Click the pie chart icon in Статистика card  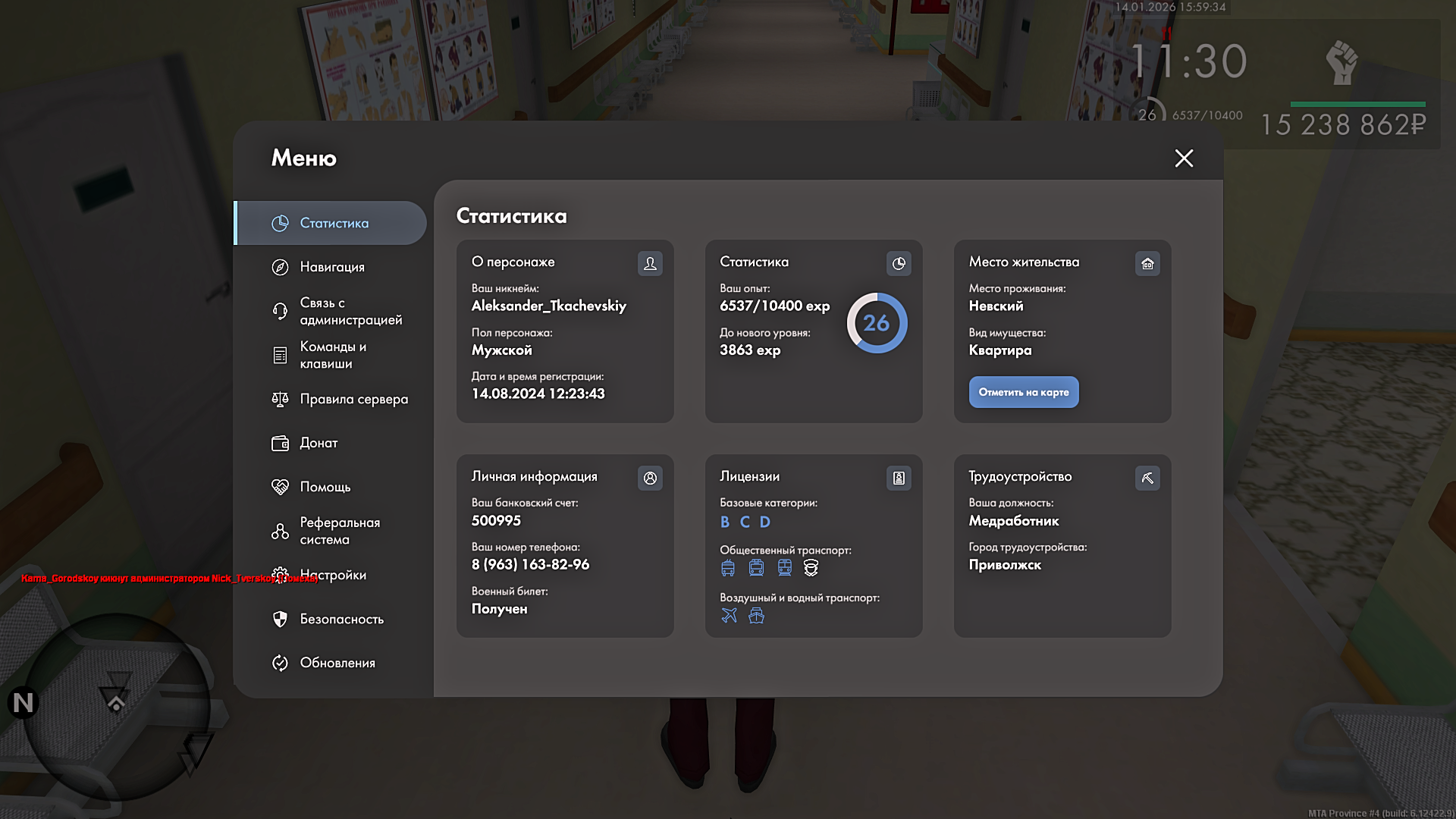(x=899, y=263)
